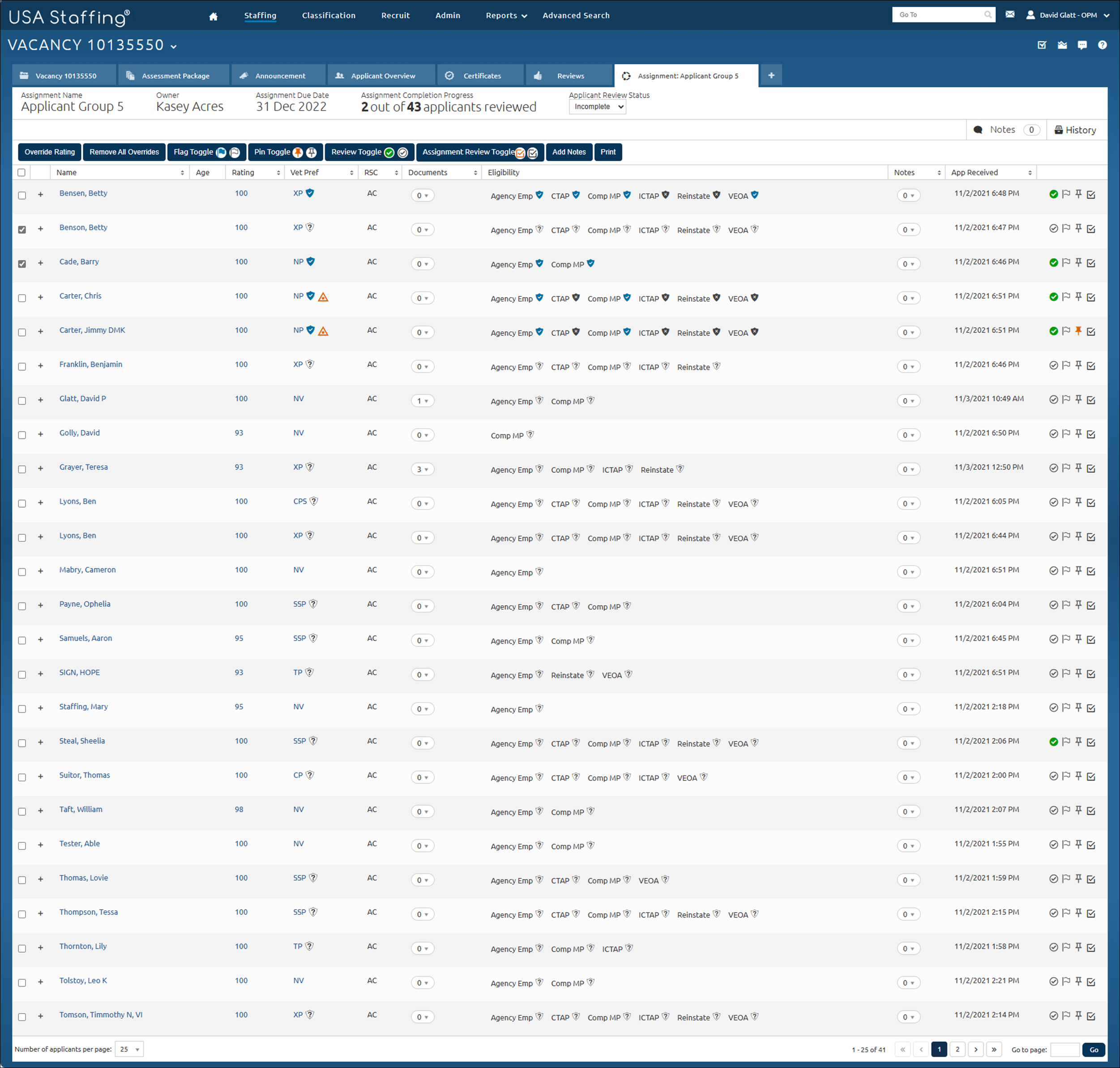Toggle assignment review for Carter, Chris row
The image size is (1120, 1068).
click(x=1091, y=297)
